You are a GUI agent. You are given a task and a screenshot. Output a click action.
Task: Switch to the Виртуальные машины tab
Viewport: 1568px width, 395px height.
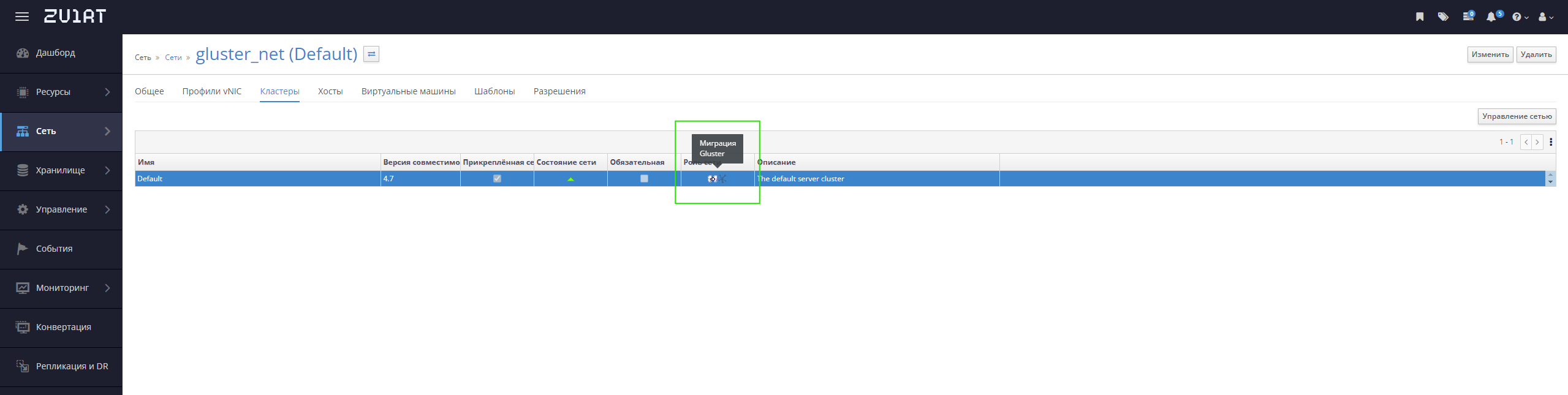coord(409,91)
